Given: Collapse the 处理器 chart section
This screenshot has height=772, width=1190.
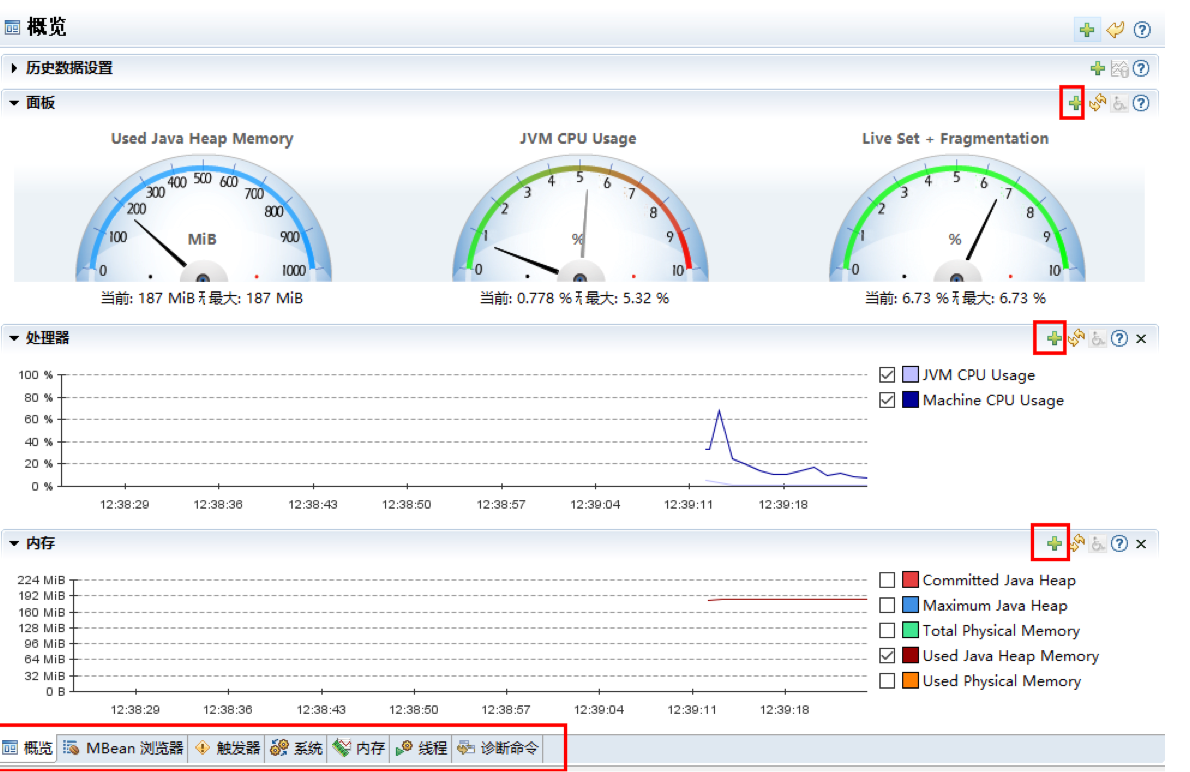Looking at the screenshot, I should coord(14,338).
